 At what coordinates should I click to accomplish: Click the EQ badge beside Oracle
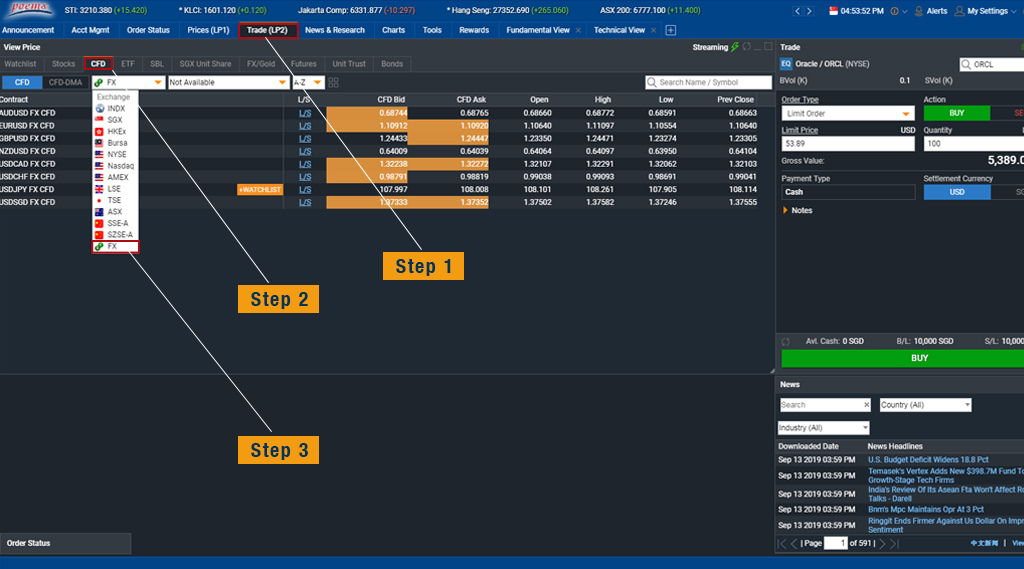(786, 64)
